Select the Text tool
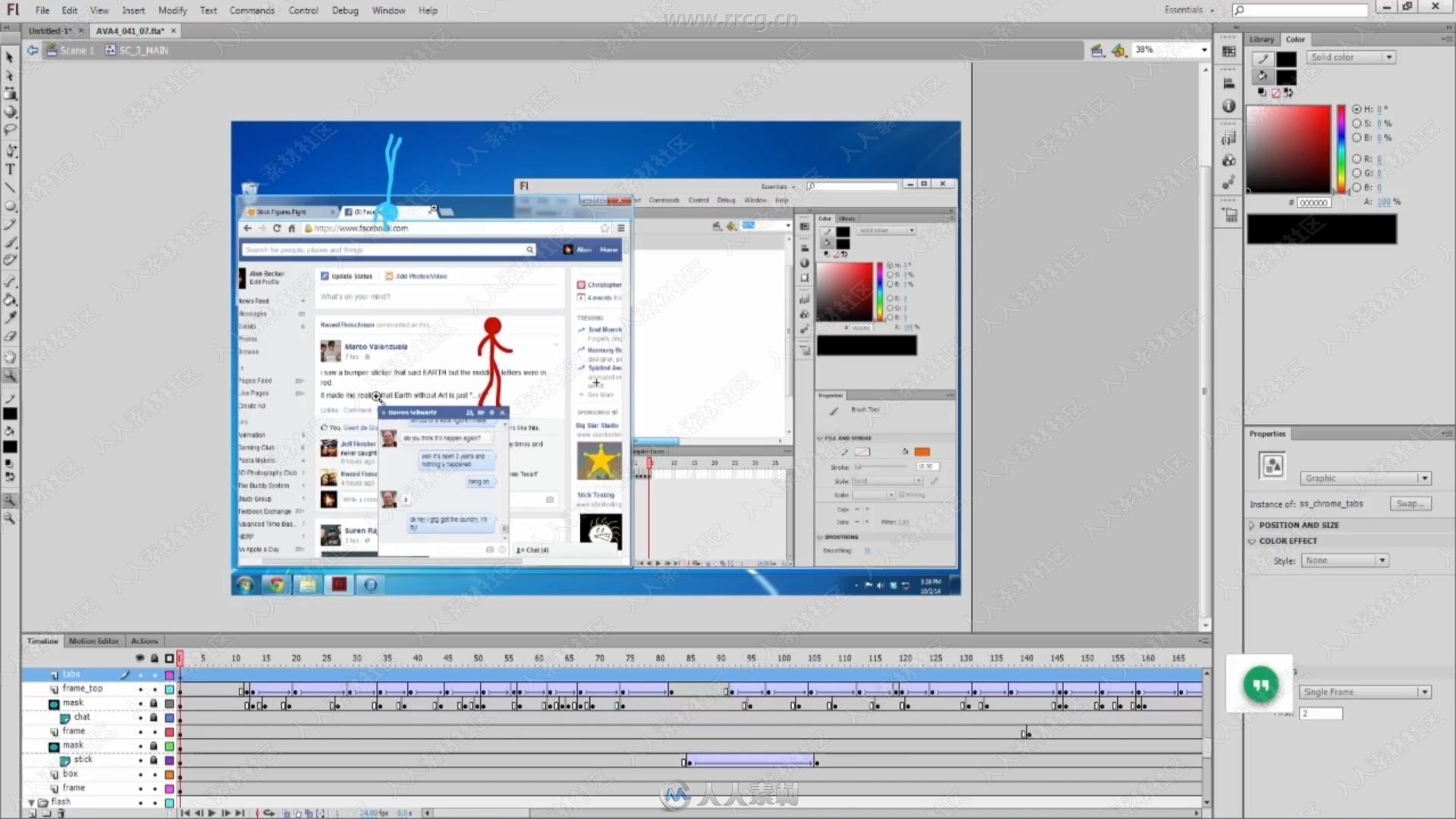Image resolution: width=1456 pixels, height=819 pixels. pos(10,169)
